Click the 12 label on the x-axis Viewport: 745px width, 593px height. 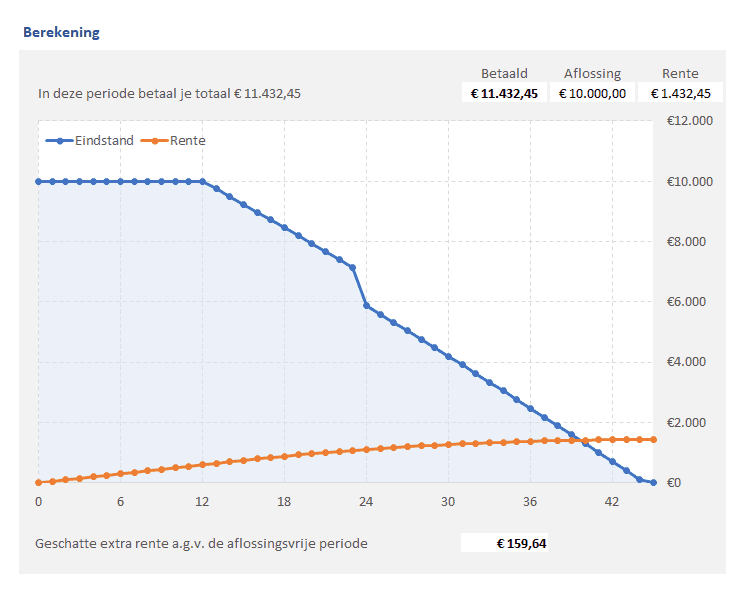[x=202, y=501]
